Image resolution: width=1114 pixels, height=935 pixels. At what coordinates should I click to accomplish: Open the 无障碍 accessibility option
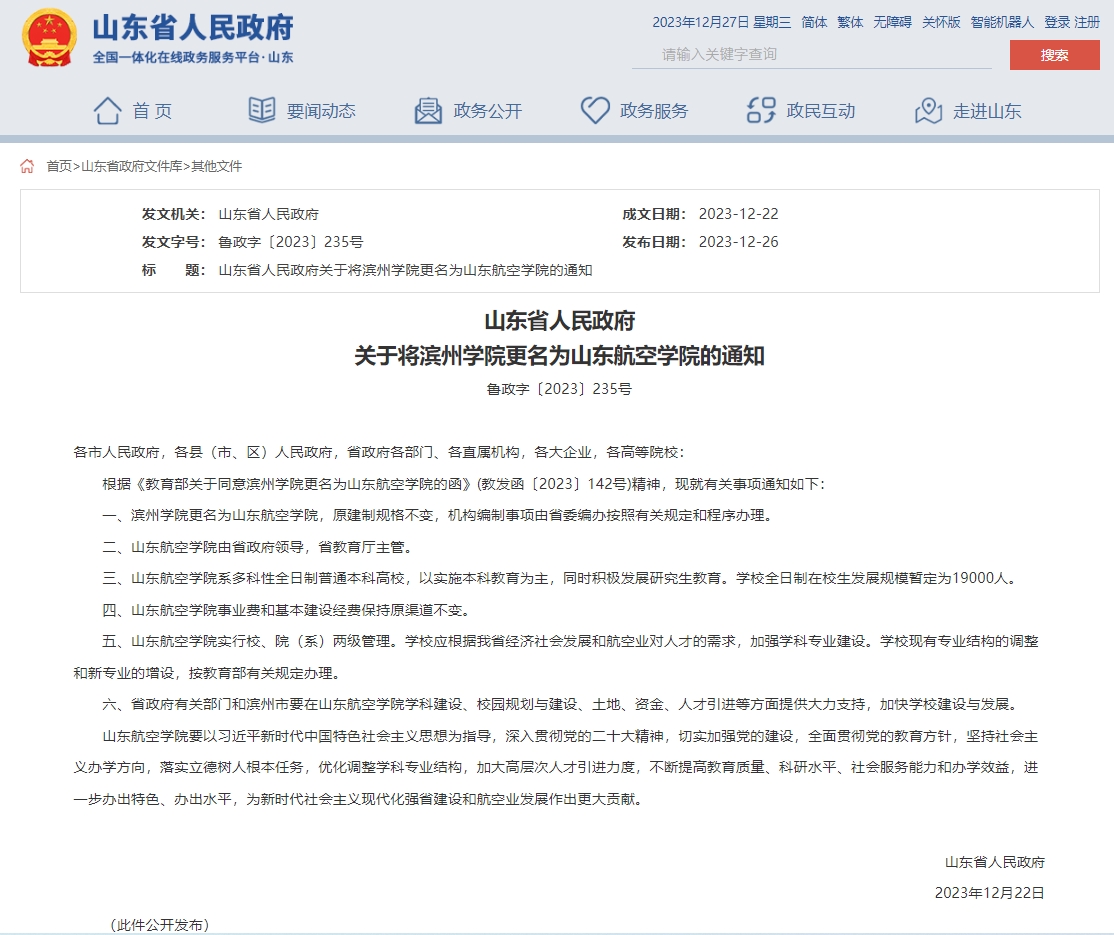coord(892,22)
